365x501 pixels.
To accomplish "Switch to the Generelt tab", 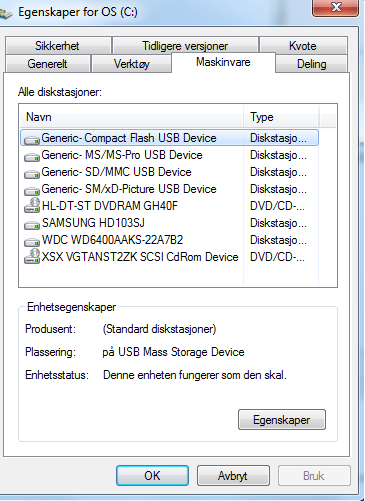I will (x=47, y=64).
